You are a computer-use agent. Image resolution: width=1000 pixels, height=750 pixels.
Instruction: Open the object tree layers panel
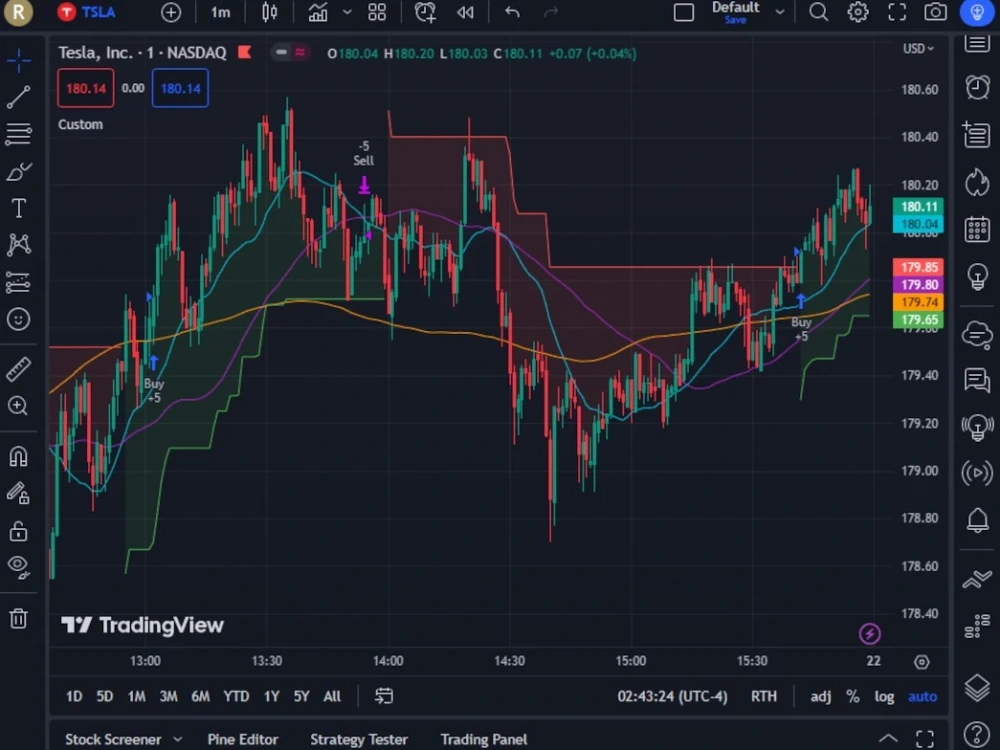tap(977, 687)
